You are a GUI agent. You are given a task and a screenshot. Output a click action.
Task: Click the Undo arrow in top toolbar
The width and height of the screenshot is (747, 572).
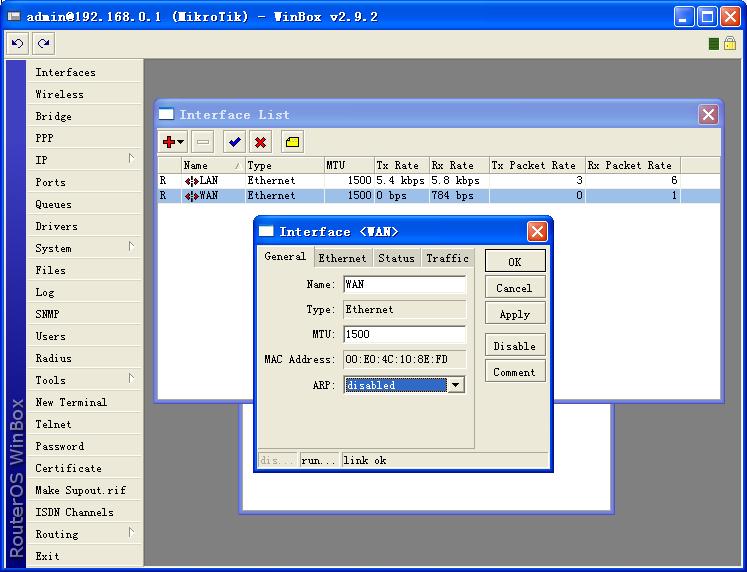pos(18,44)
